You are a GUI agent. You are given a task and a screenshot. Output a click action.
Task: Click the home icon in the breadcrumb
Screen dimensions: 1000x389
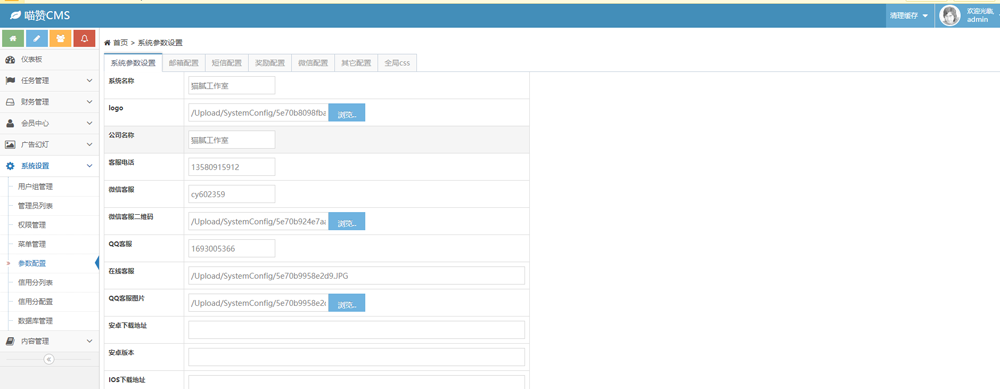(x=107, y=43)
